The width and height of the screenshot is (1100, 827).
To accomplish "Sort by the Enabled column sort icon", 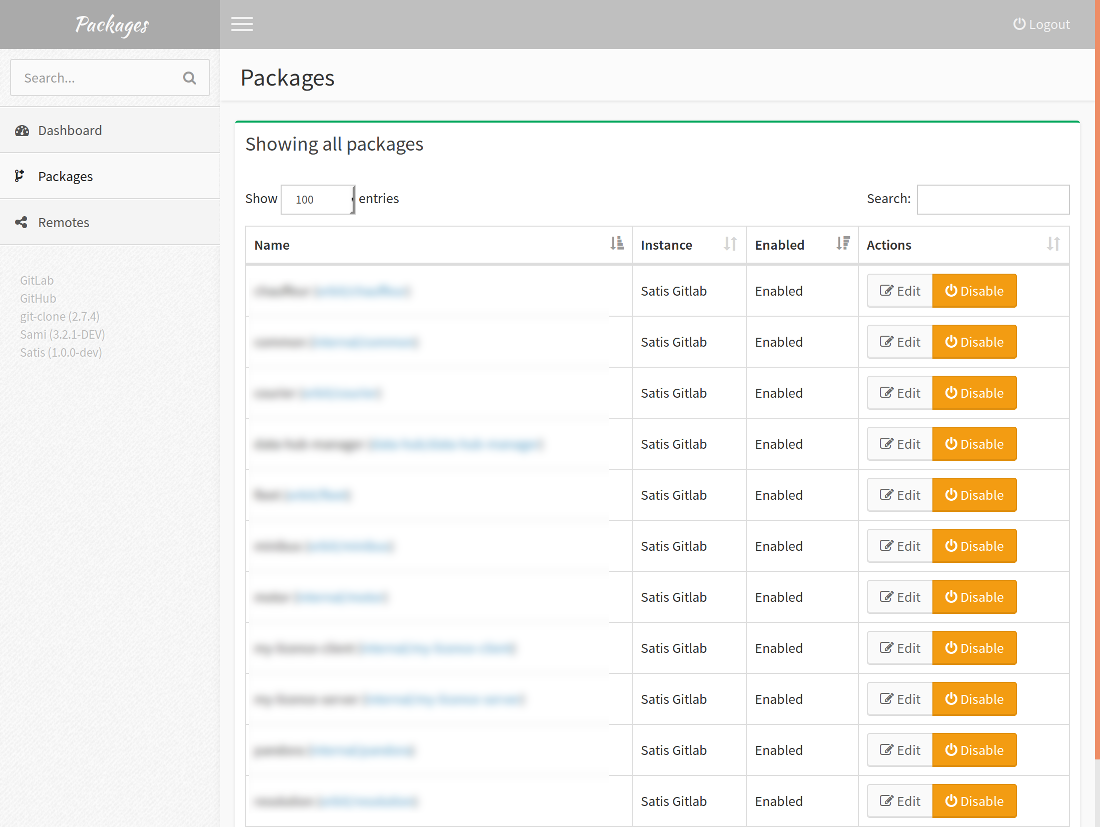I will [843, 244].
